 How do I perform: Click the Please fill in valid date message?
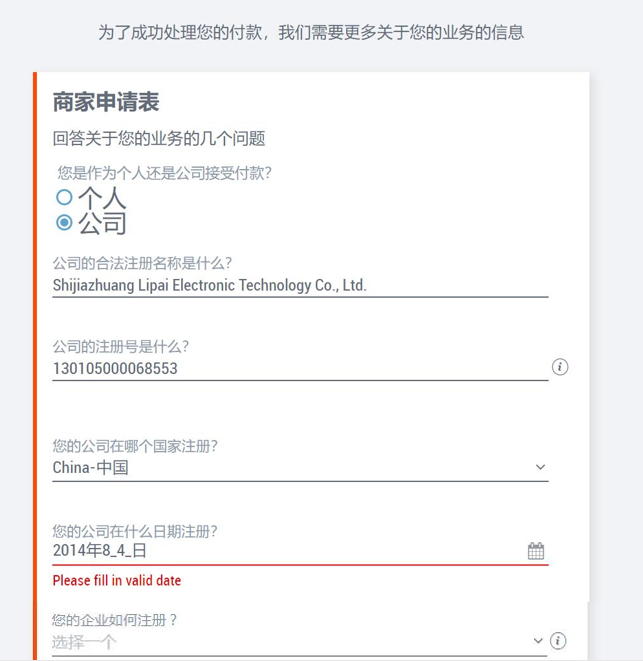117,580
